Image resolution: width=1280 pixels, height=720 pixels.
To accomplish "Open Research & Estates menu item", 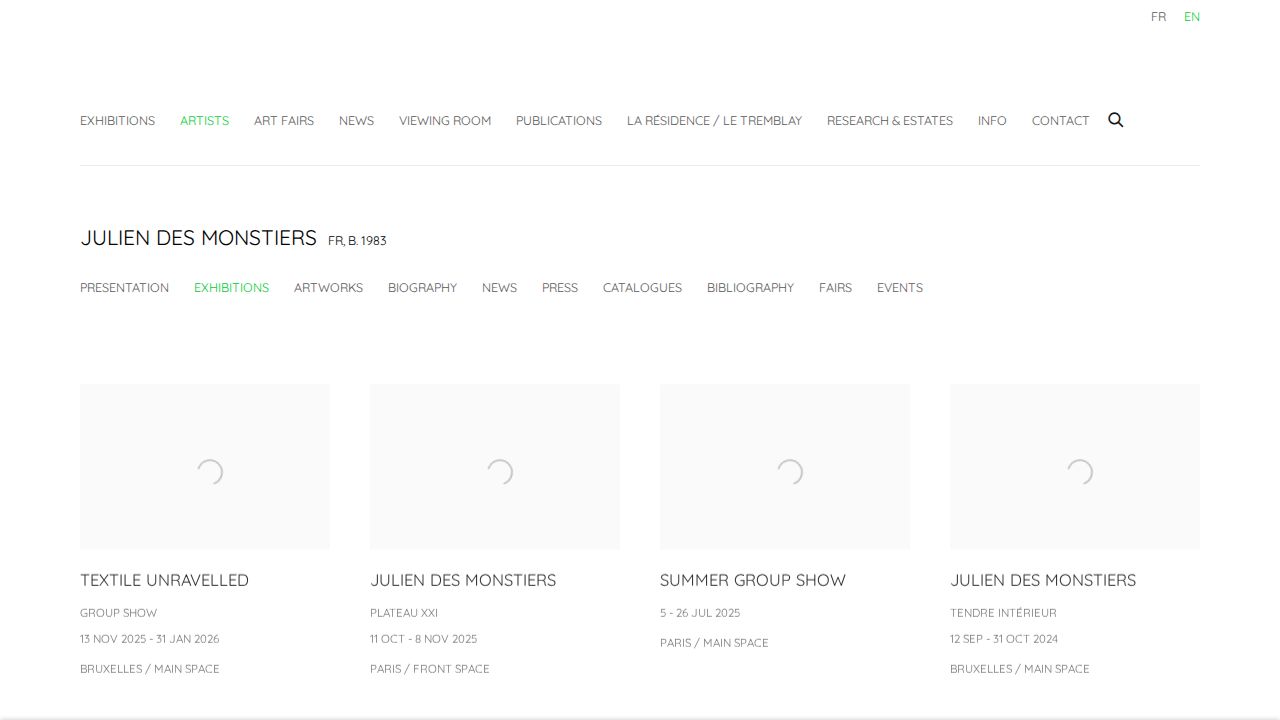I will coord(889,121).
